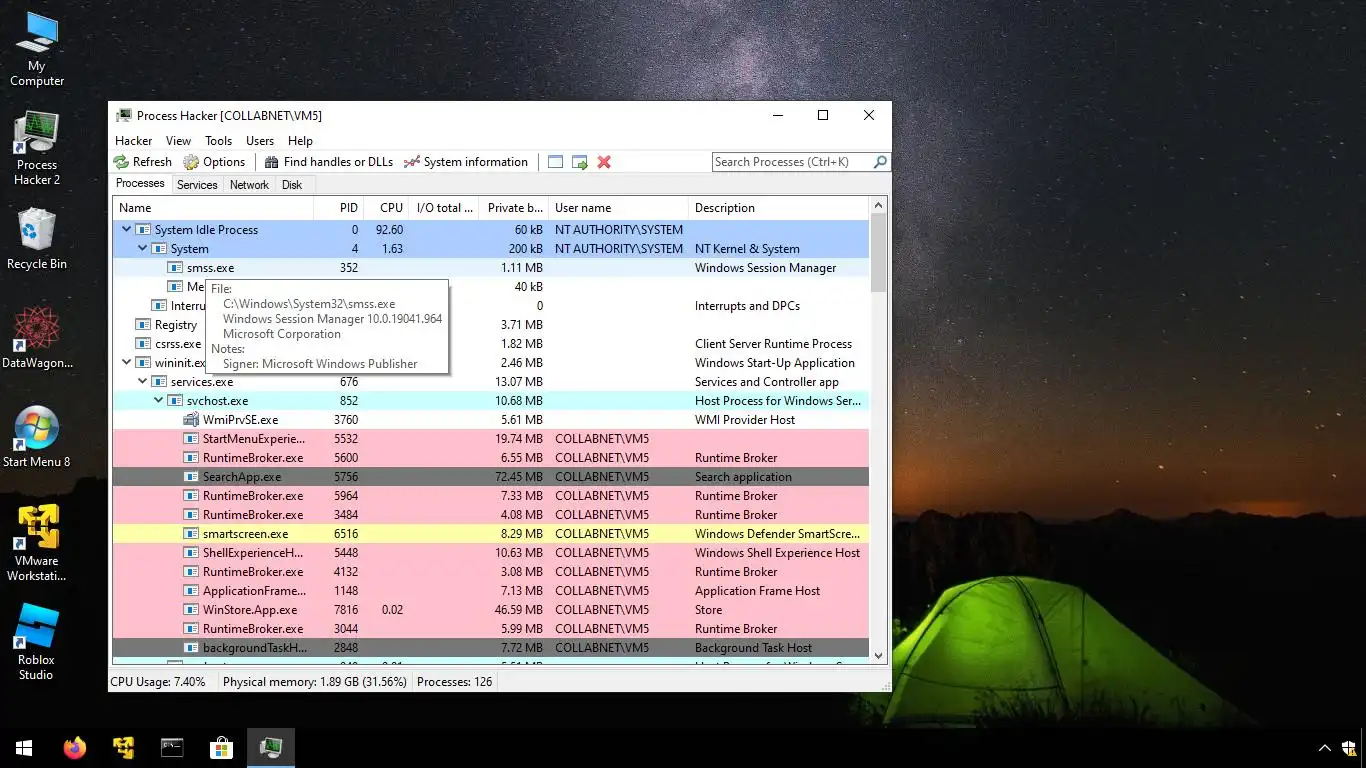Viewport: 1366px width, 768px height.
Task: Click the scrollbar down arrow
Action: point(878,656)
